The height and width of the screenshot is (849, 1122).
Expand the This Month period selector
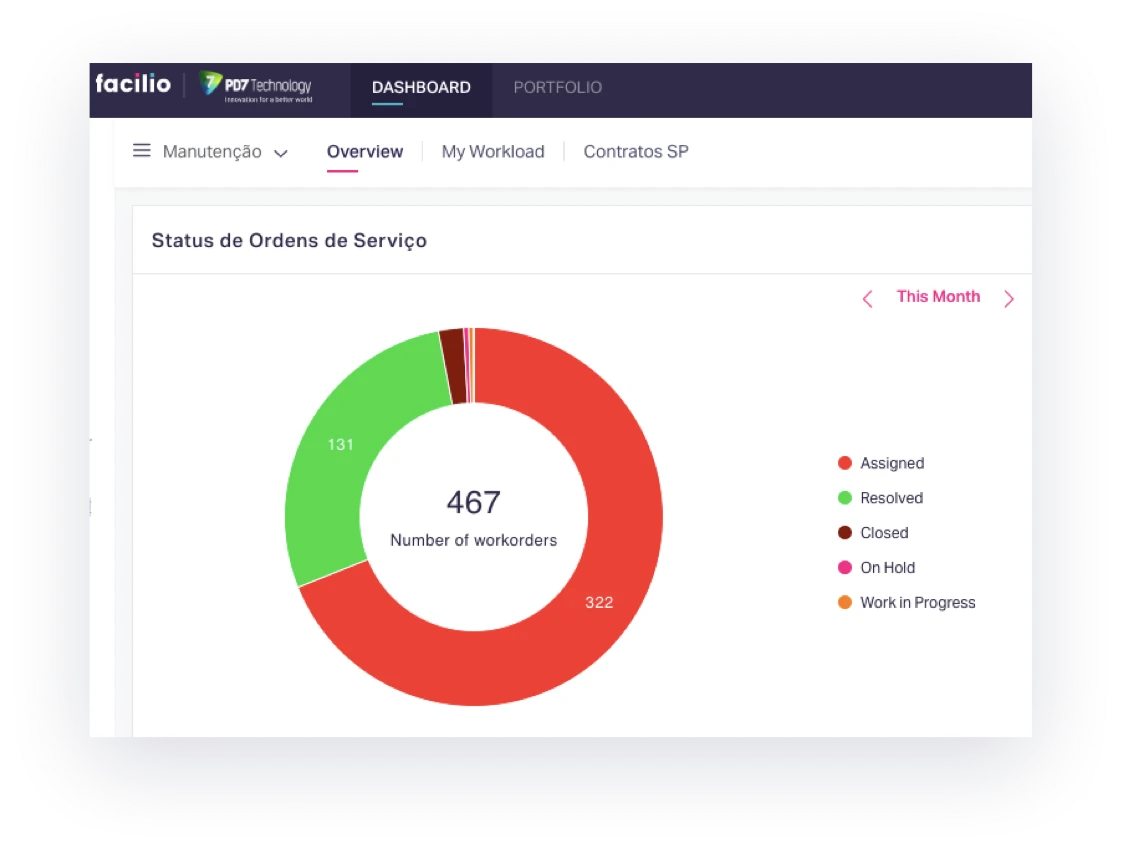938,296
